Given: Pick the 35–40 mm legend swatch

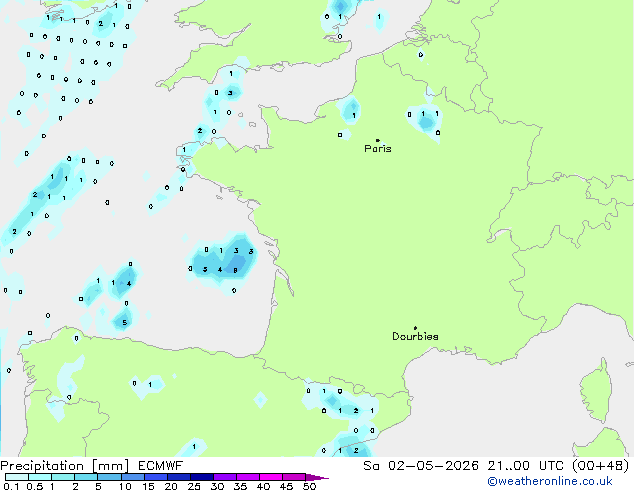Looking at the screenshot, I should (x=247, y=477).
